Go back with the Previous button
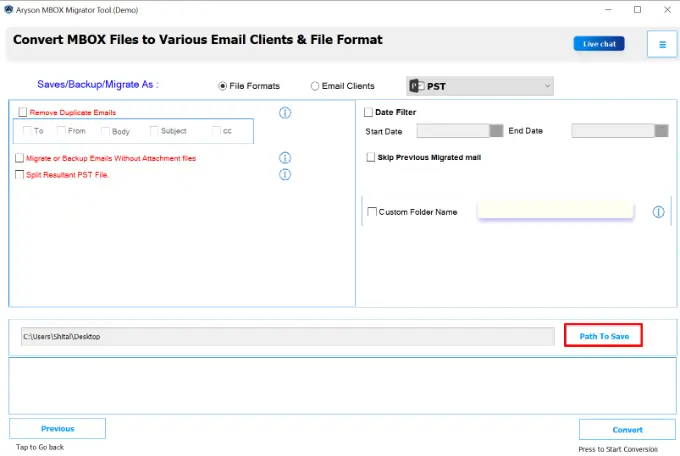The height and width of the screenshot is (456, 680). click(57, 429)
